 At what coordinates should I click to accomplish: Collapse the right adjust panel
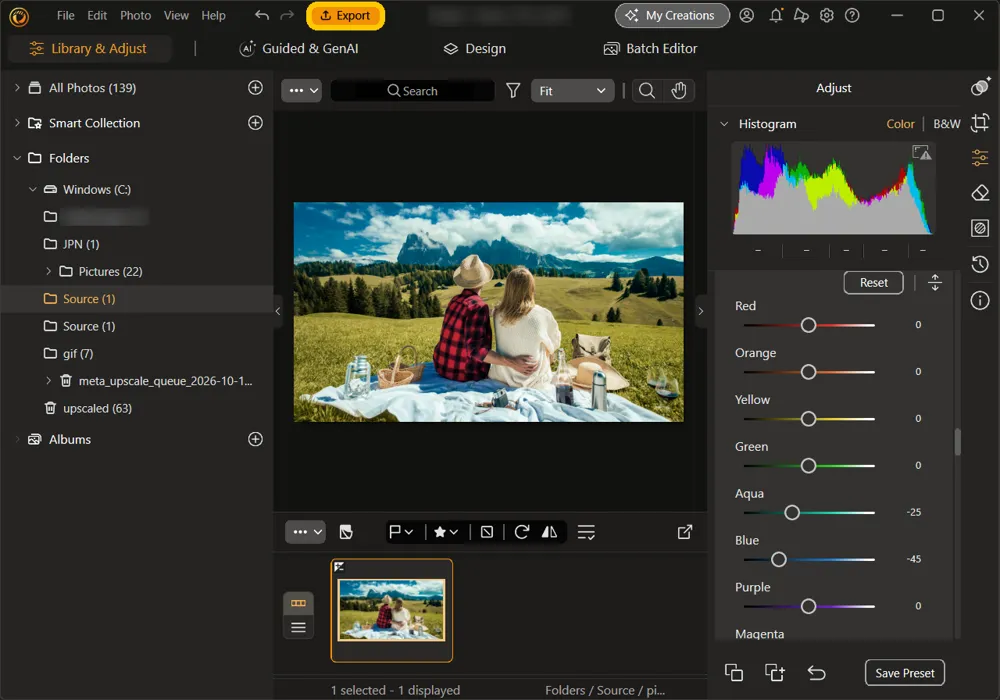(x=701, y=311)
